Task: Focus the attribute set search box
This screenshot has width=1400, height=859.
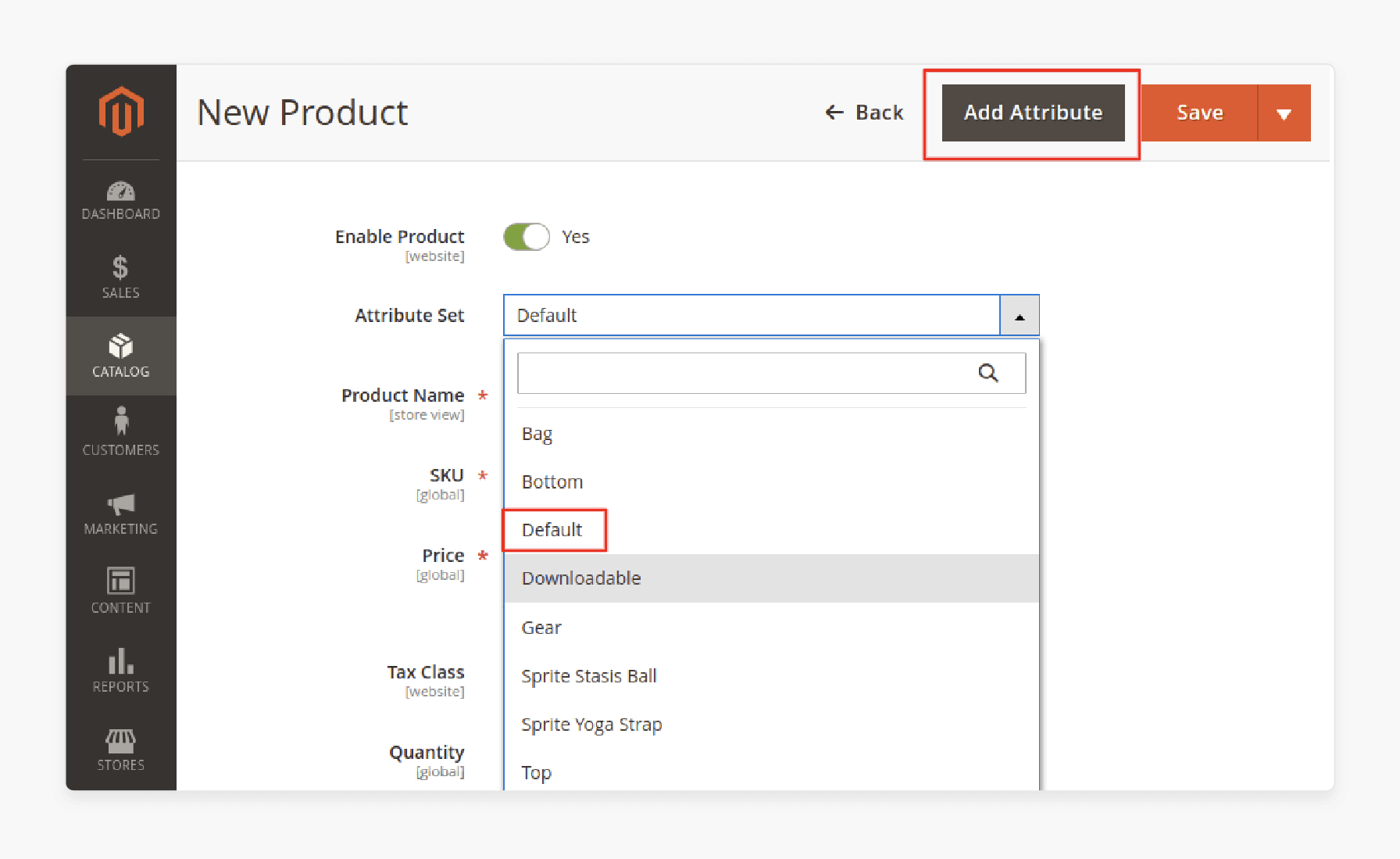Action: click(x=772, y=373)
